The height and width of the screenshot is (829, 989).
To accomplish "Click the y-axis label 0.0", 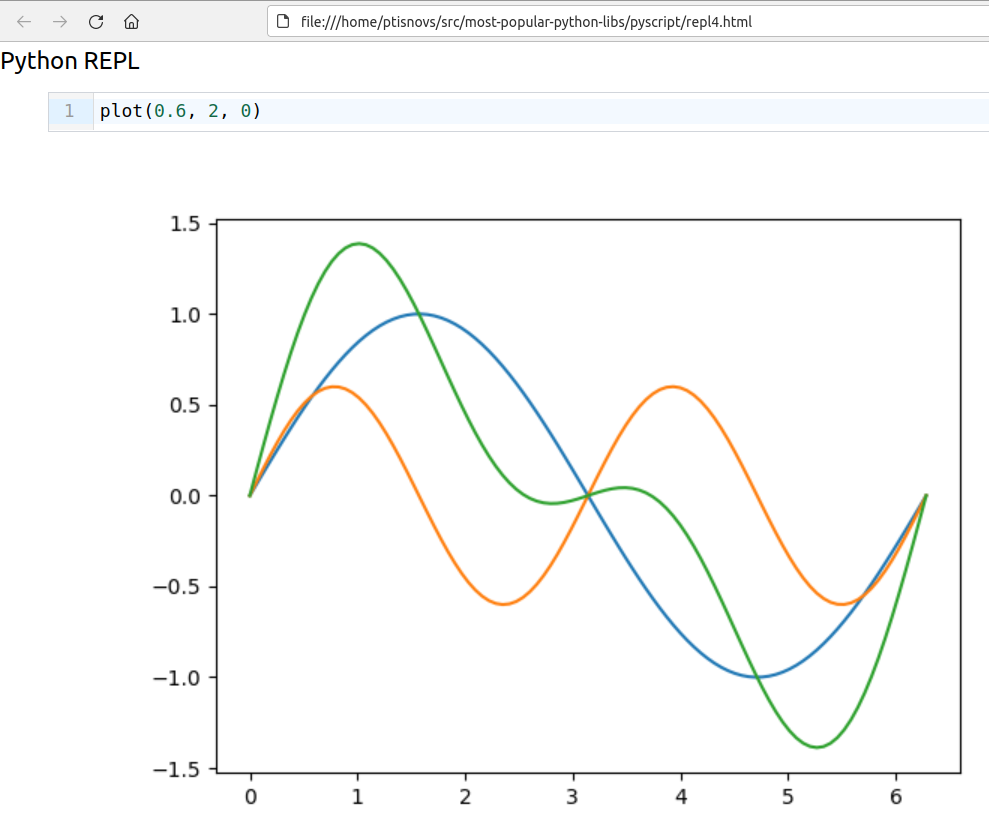I will pos(185,497).
